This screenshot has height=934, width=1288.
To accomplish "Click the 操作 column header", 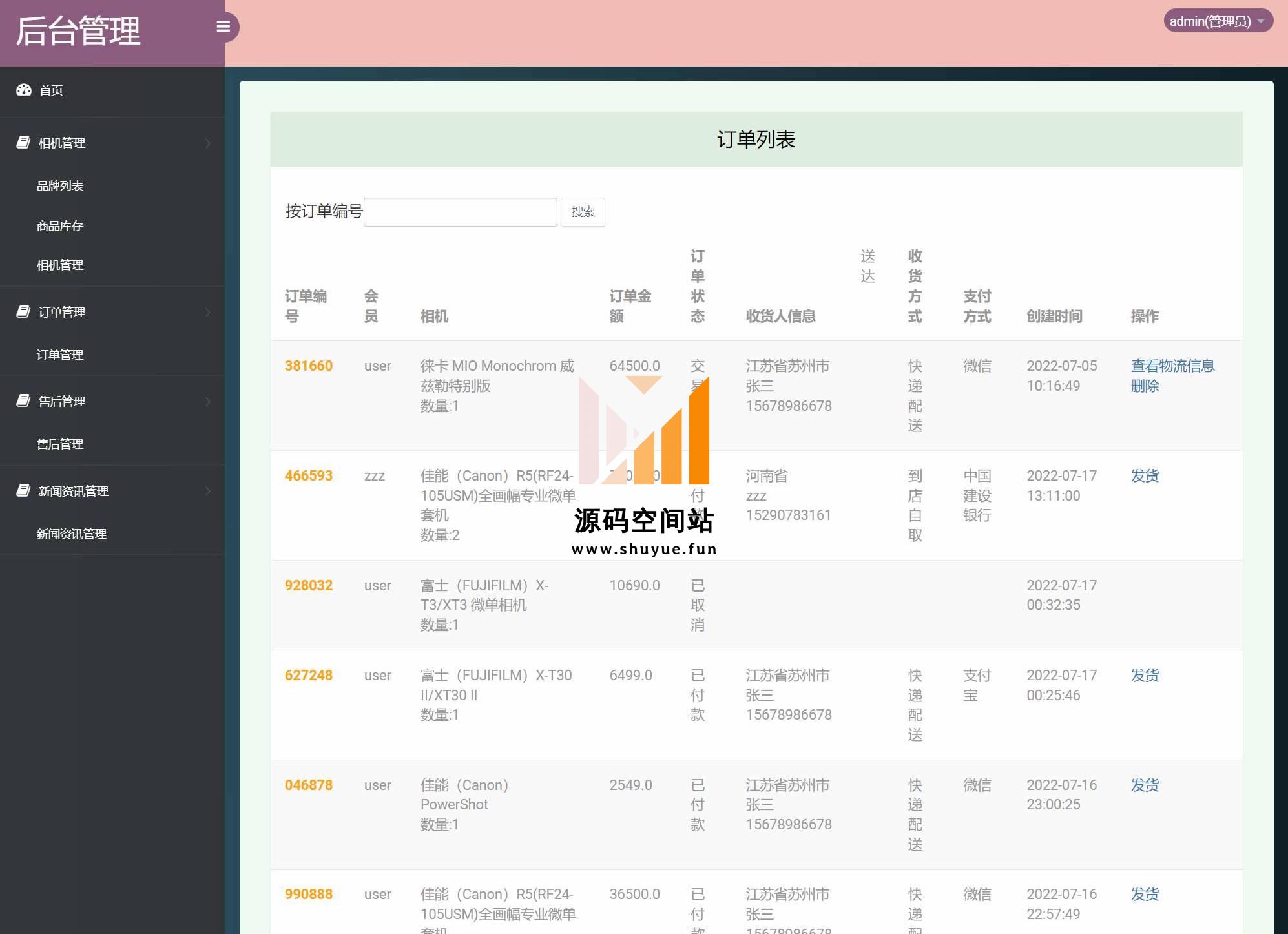I will click(1145, 317).
